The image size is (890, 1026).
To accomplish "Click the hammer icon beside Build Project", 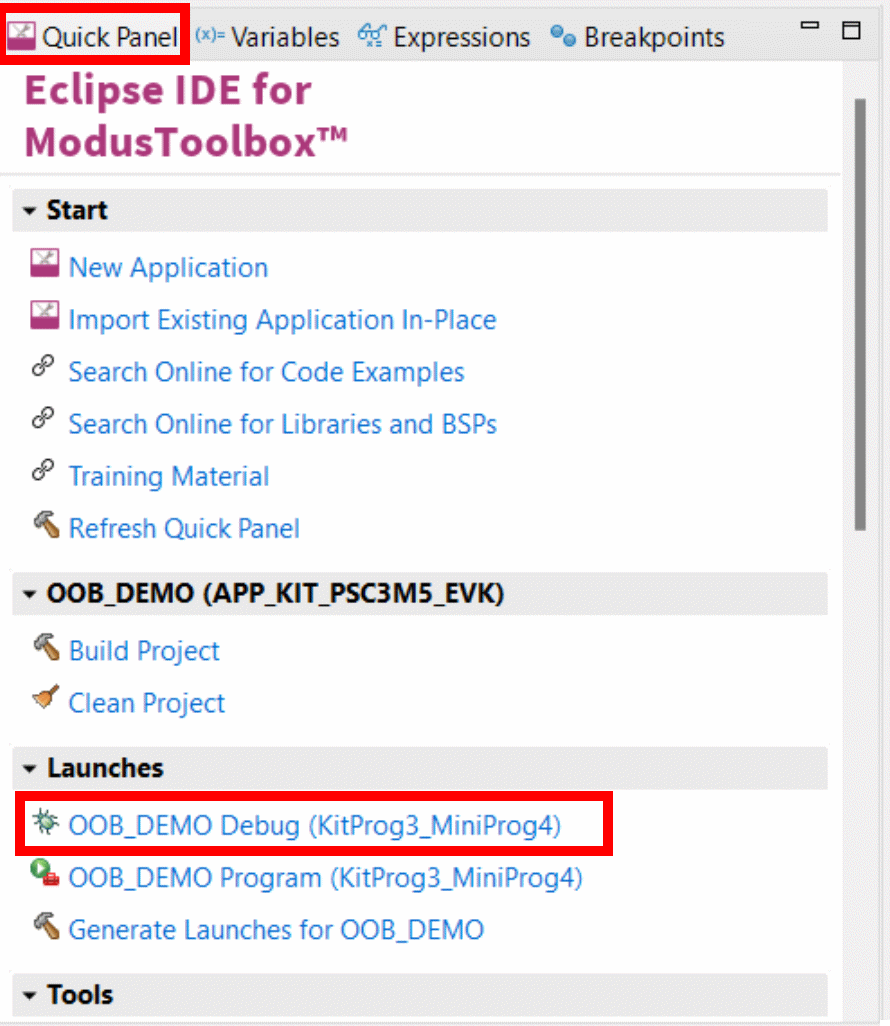I will click(46, 648).
